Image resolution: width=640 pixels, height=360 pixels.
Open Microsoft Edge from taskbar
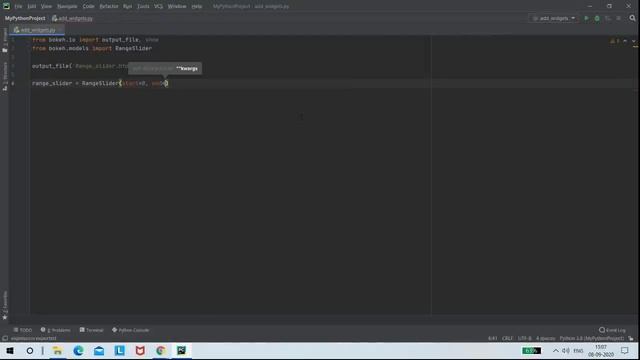78,351
